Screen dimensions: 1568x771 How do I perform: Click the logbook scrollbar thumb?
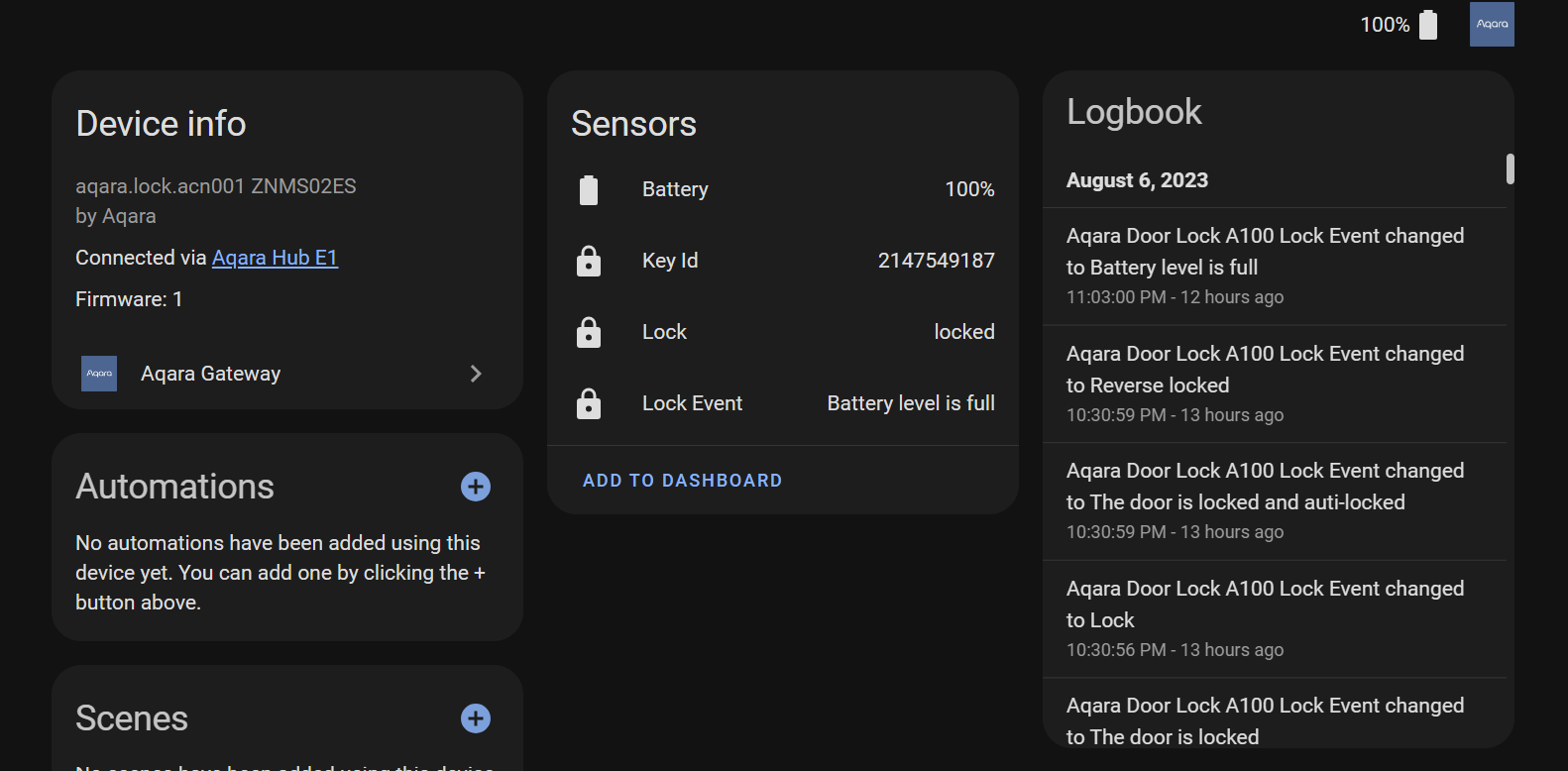tap(1511, 168)
